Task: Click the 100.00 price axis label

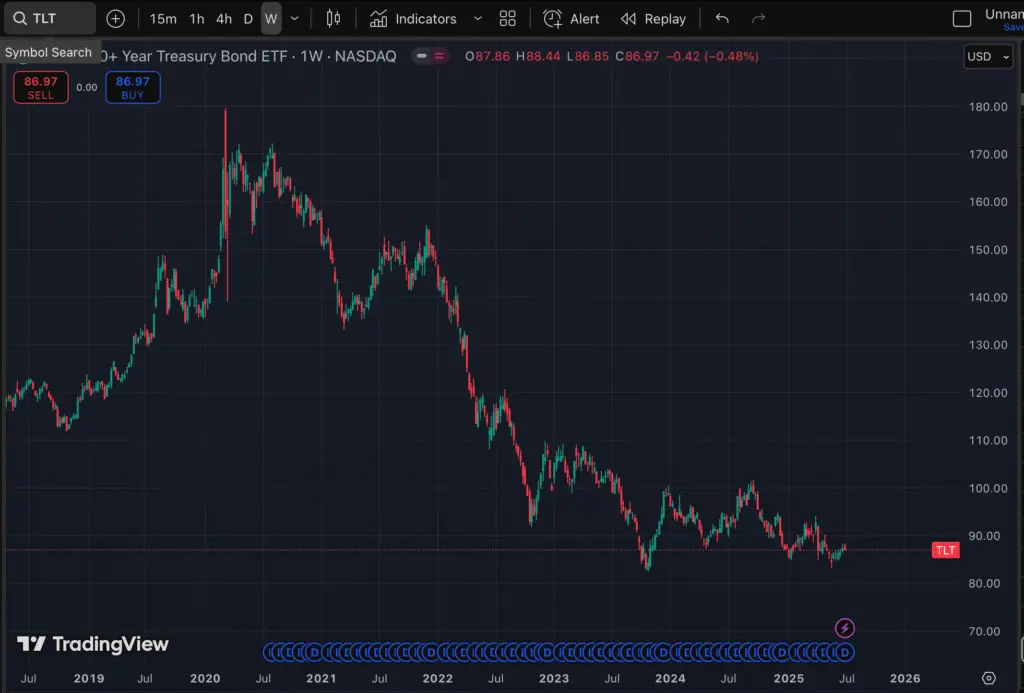Action: pyautogui.click(x=988, y=488)
